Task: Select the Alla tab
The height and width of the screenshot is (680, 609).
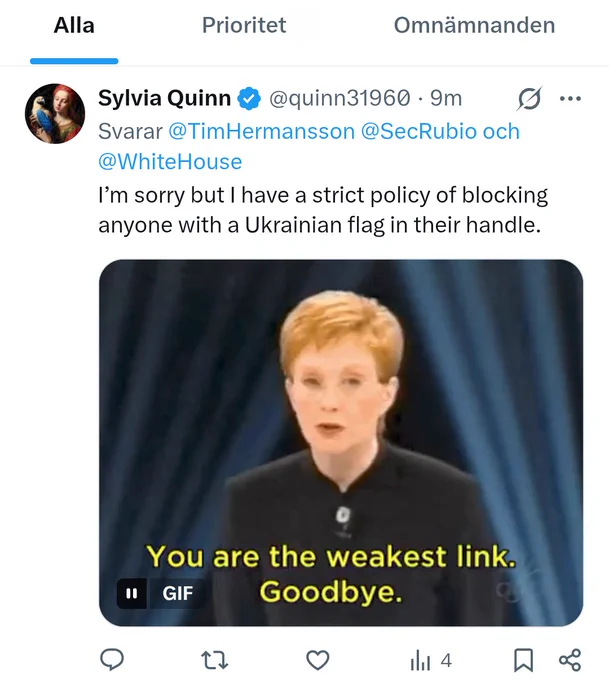Action: point(74,25)
